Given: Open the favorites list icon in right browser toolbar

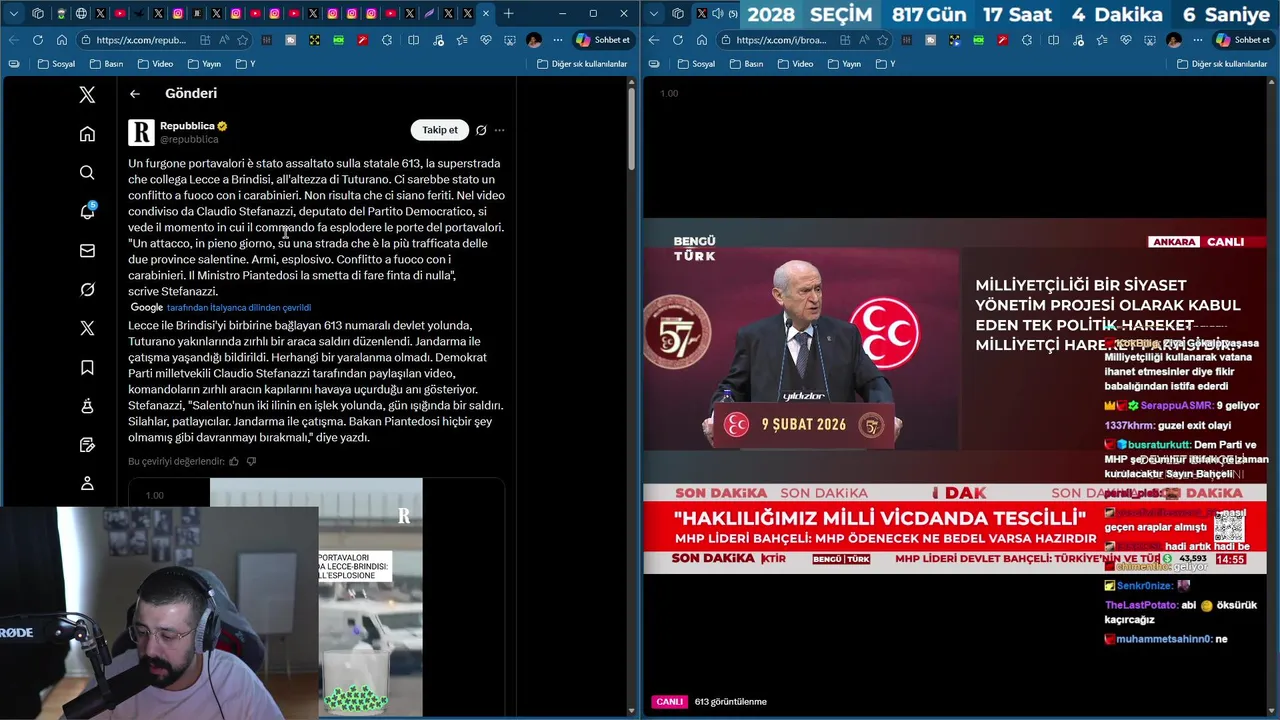Looking at the screenshot, I should (x=1101, y=40).
